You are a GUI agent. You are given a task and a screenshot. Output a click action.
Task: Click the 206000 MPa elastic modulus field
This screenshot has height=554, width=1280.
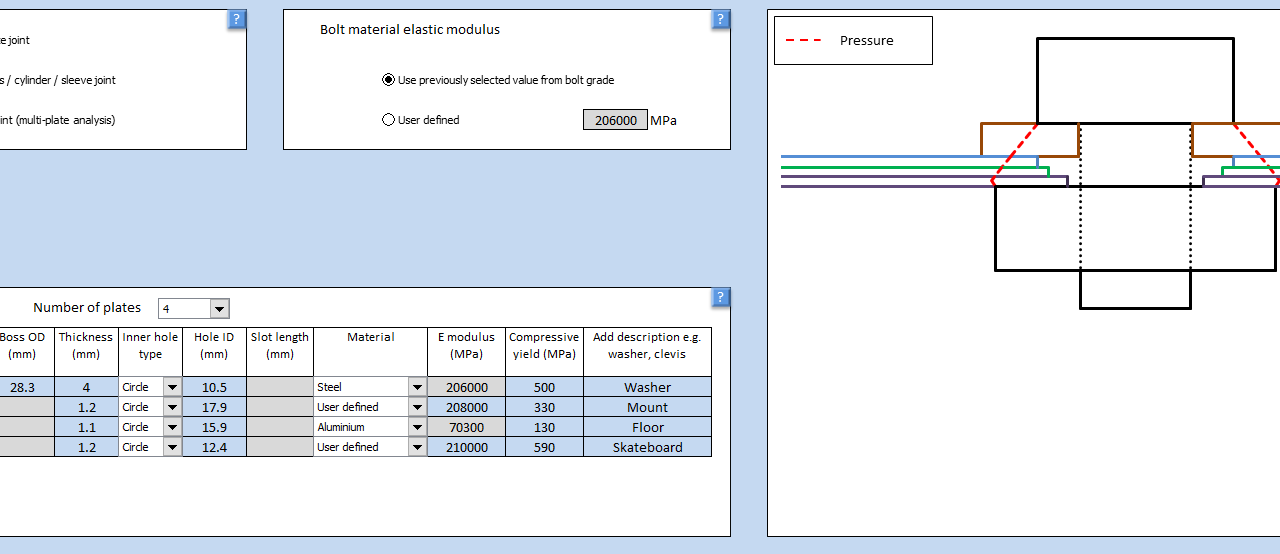(615, 120)
